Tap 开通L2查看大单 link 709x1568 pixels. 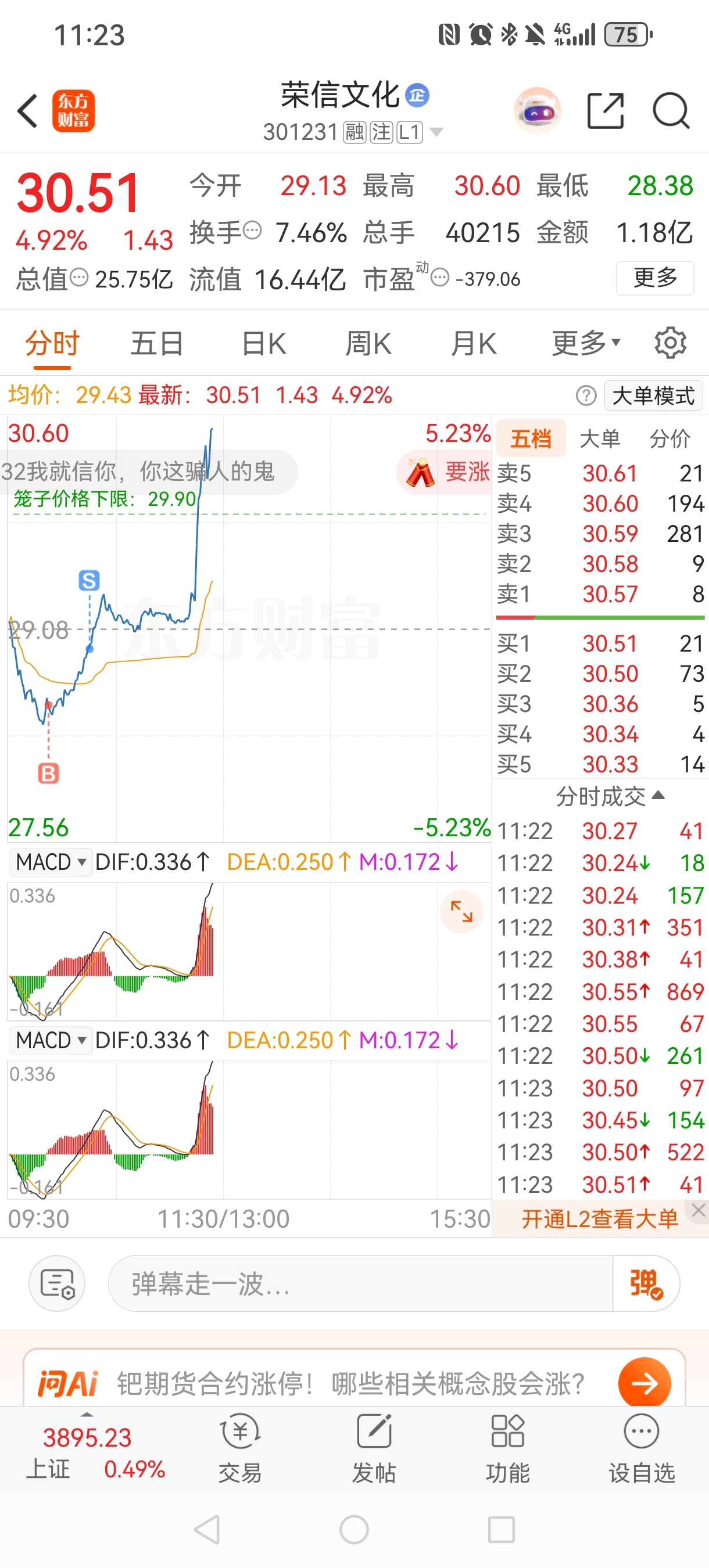click(x=600, y=1218)
